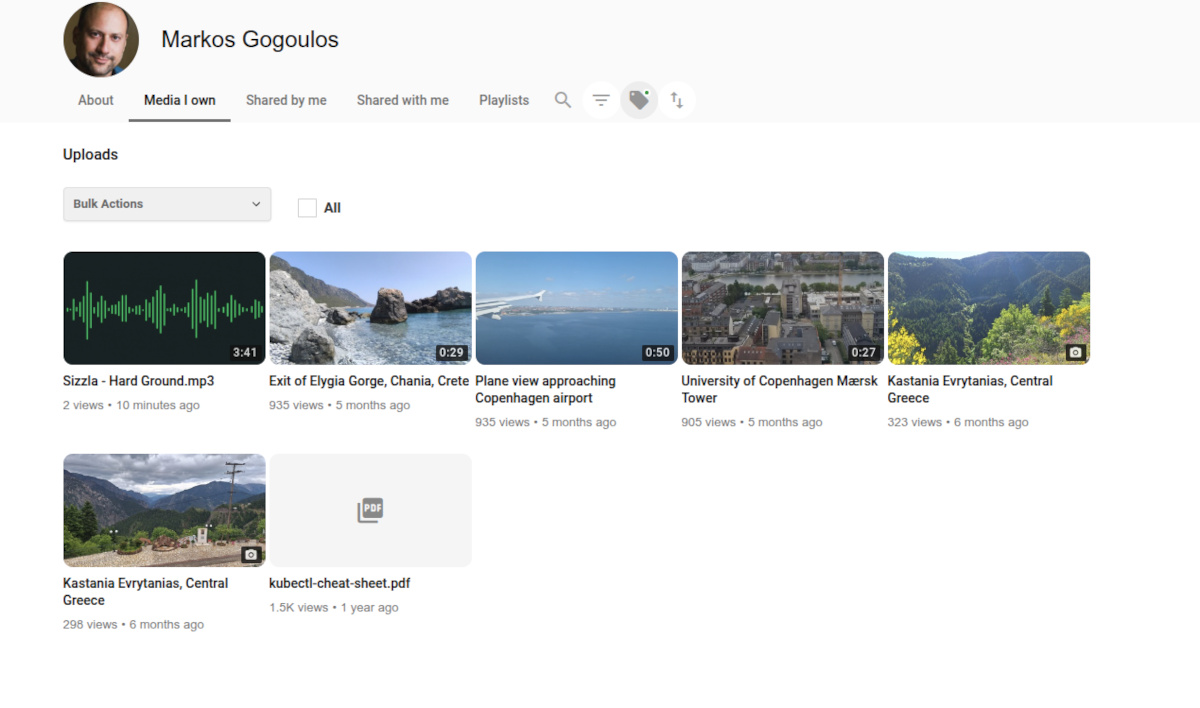The width and height of the screenshot is (1200, 708).
Task: Open the Shared with me tab
Action: [402, 100]
